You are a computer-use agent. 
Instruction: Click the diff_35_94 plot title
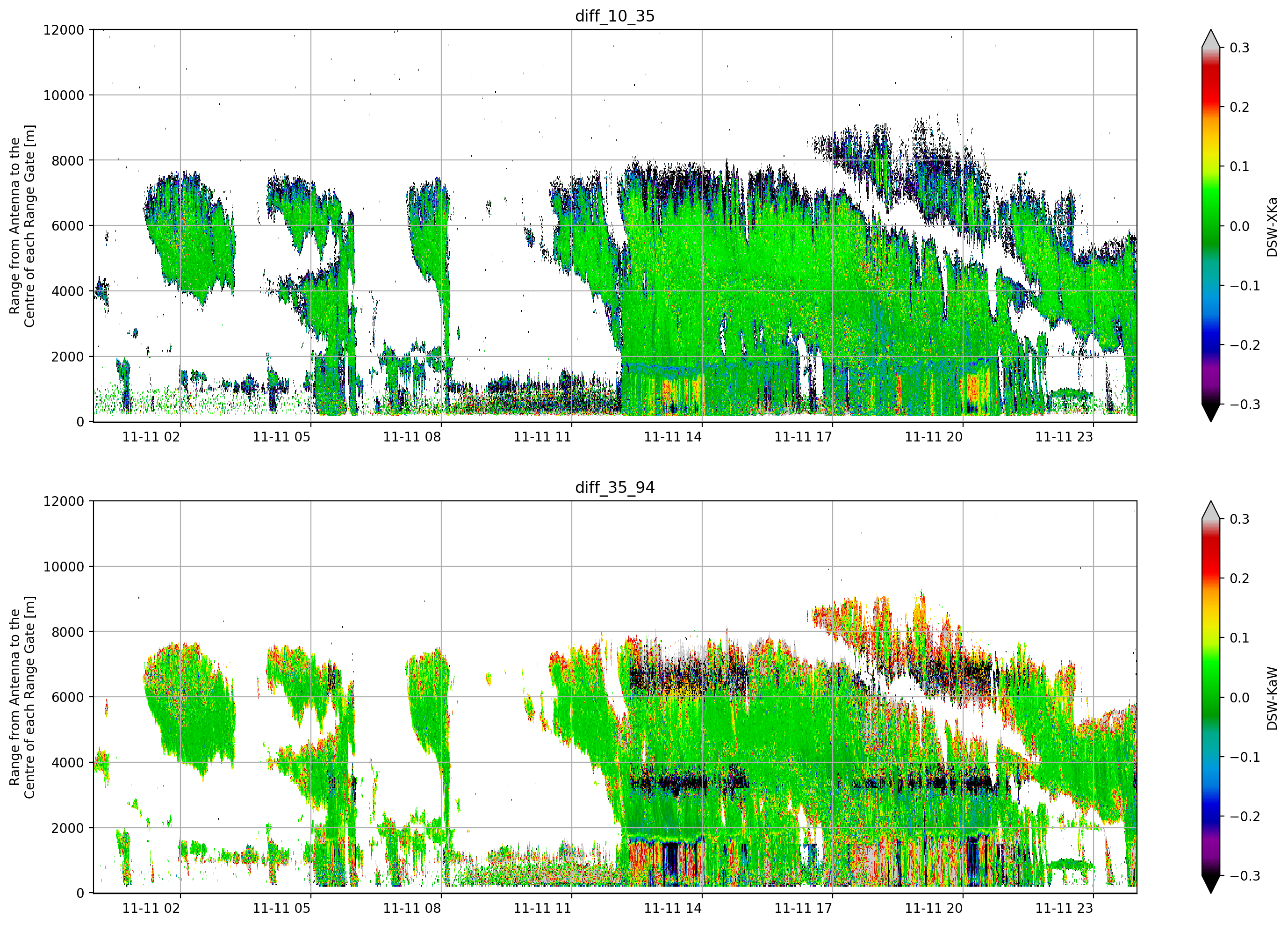pyautogui.click(x=614, y=487)
